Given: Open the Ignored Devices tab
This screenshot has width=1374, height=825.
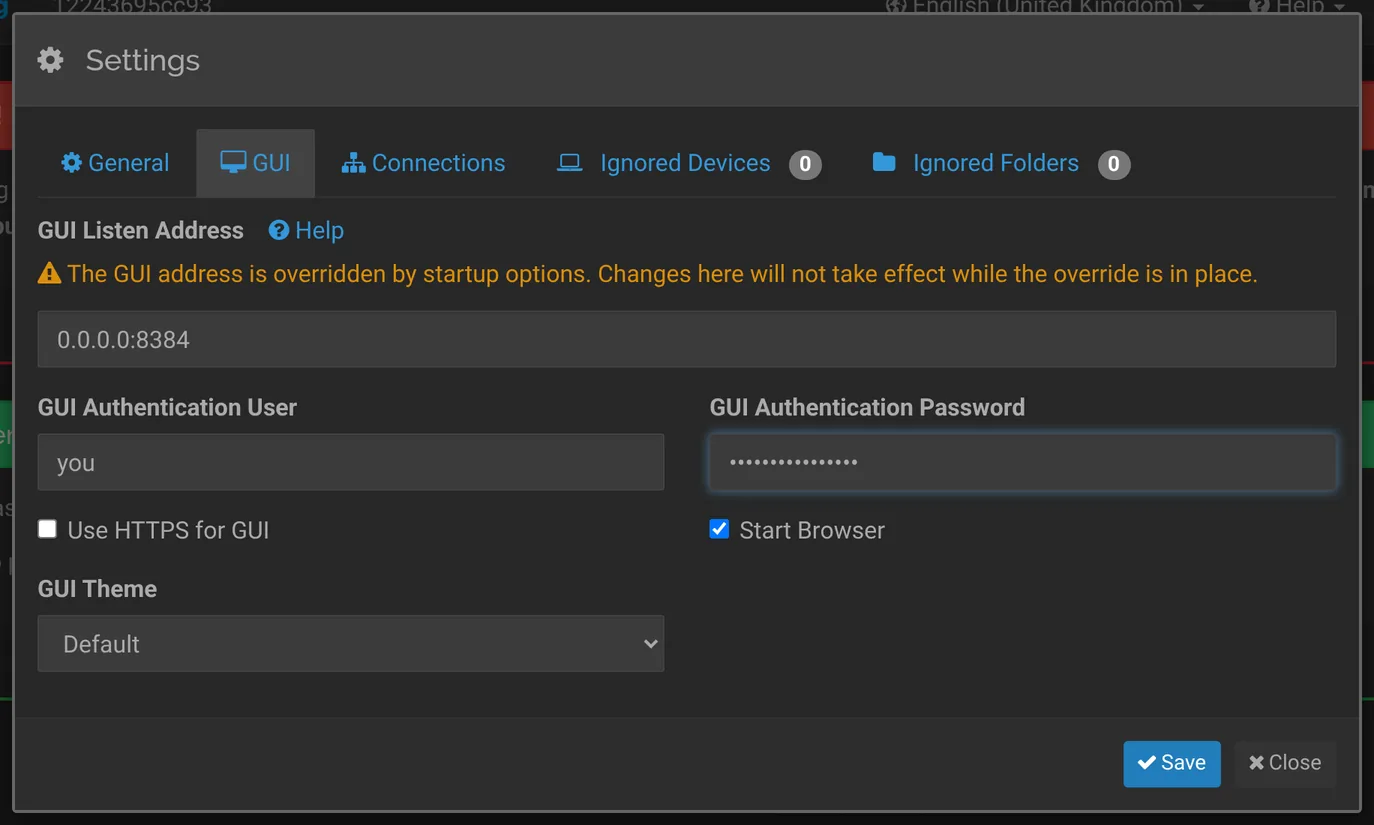Looking at the screenshot, I should [689, 163].
